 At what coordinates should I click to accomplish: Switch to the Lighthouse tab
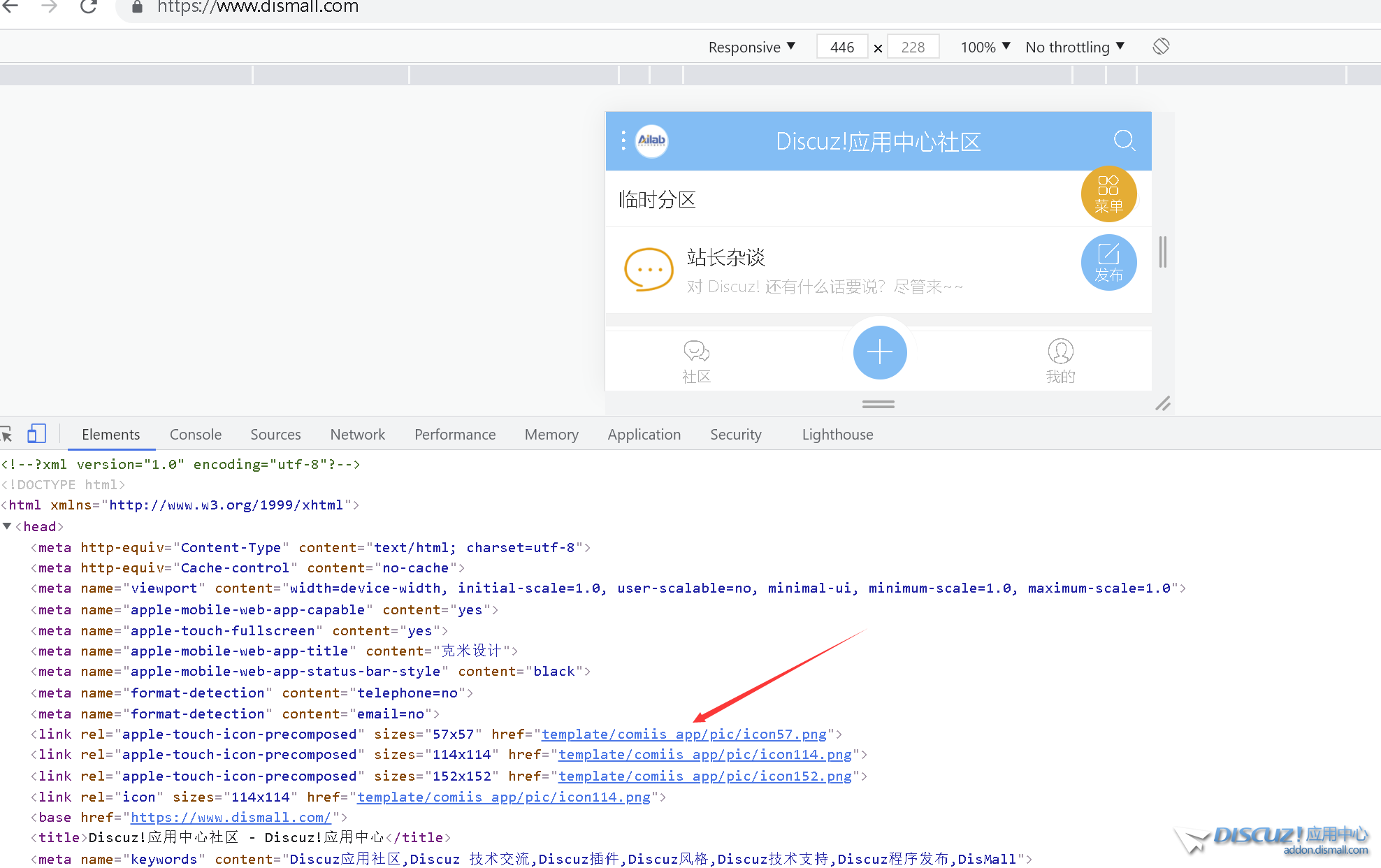click(x=837, y=434)
